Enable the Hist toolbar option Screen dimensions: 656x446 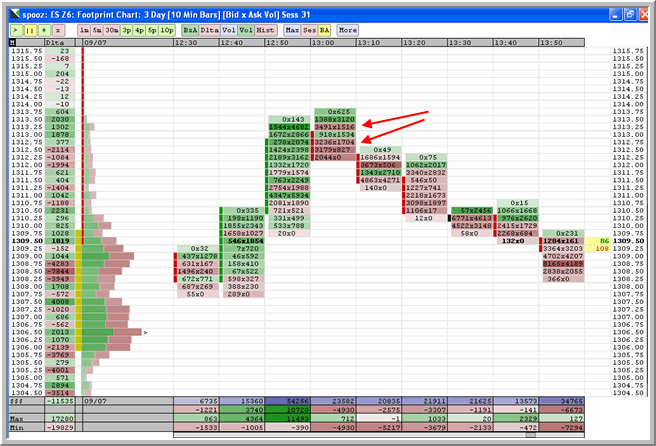click(264, 30)
